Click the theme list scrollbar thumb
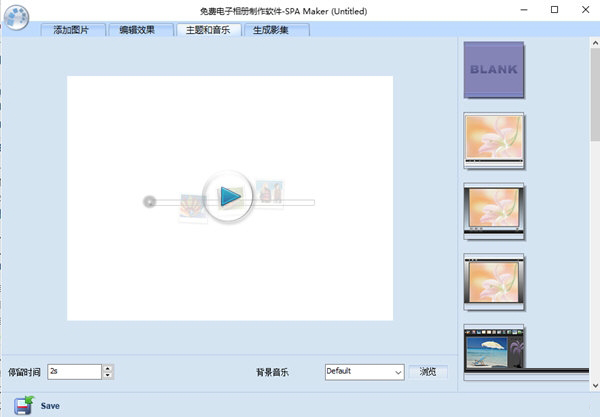The image size is (600, 417). click(595, 94)
